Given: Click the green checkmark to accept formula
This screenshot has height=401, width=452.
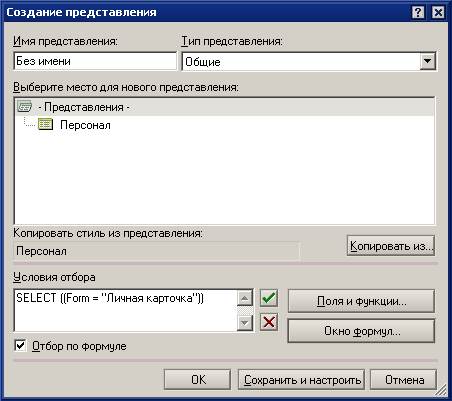Looking at the screenshot, I should [x=269, y=297].
